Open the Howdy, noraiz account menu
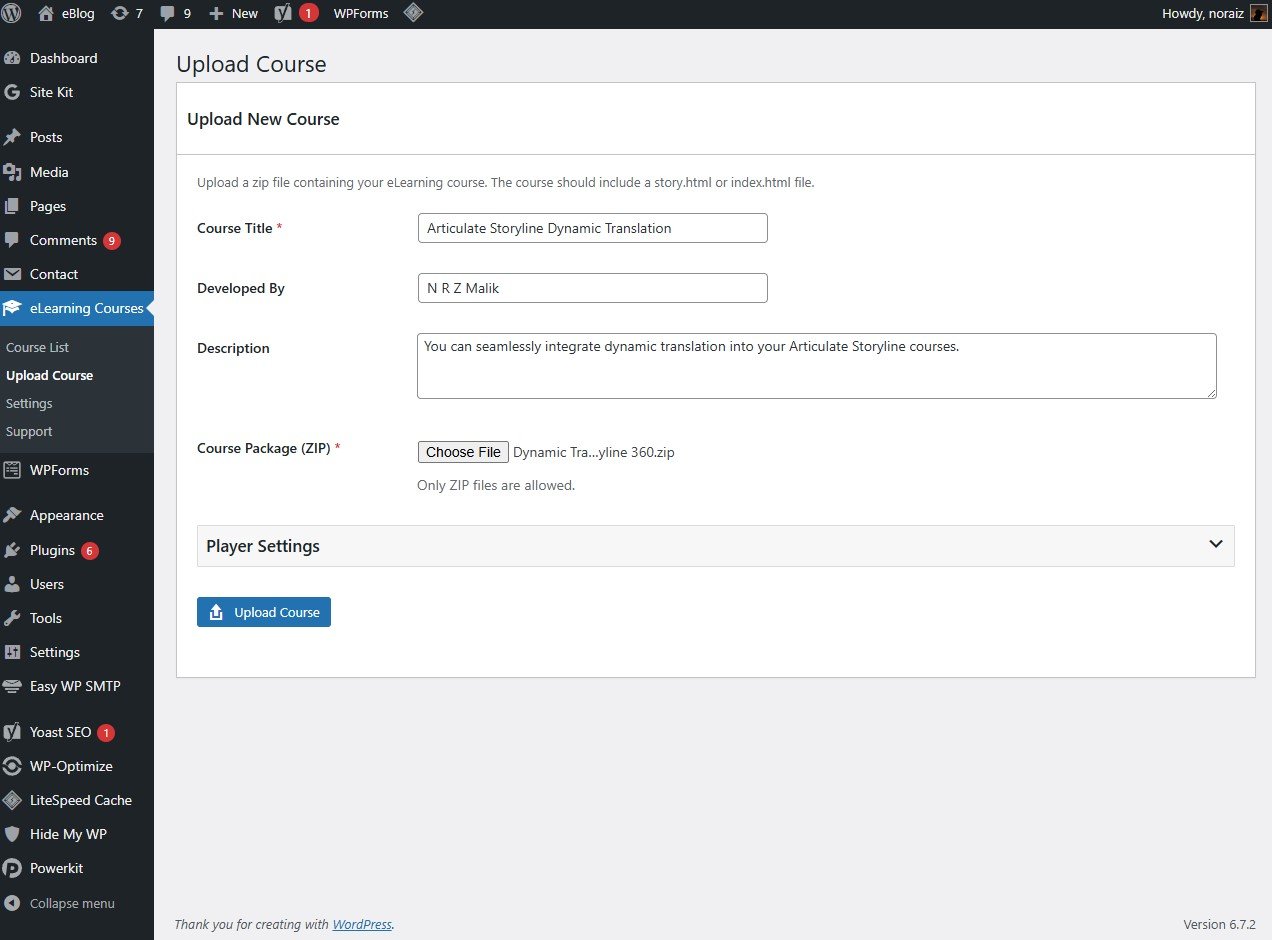This screenshot has height=940, width=1272. pyautogui.click(x=1204, y=13)
